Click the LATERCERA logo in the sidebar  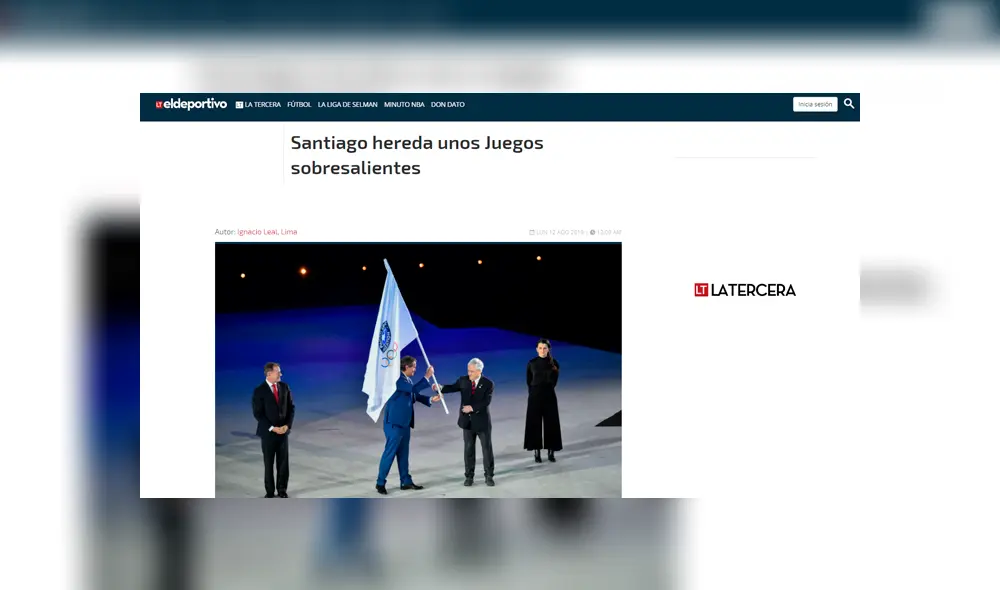[745, 290]
